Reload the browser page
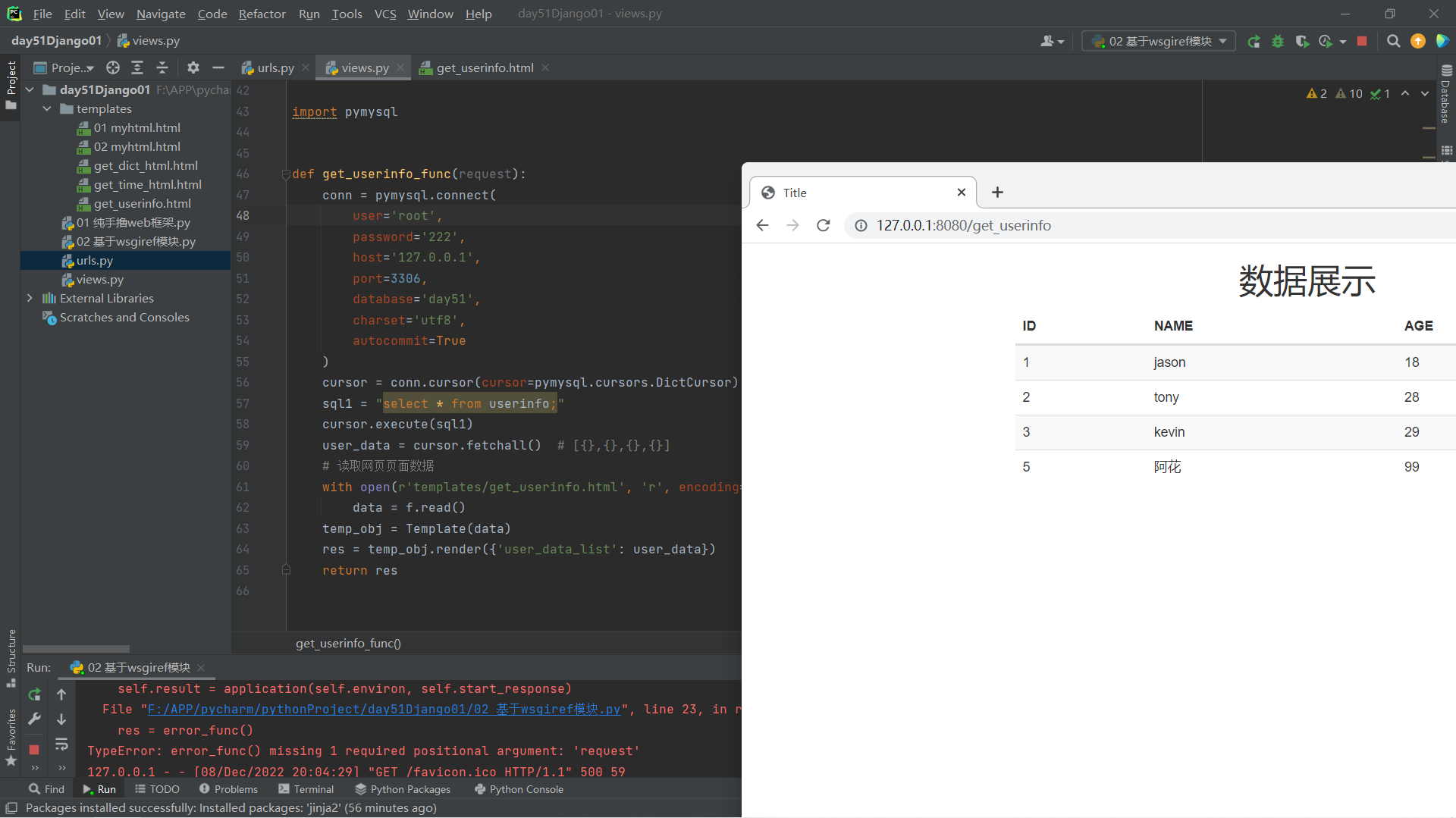The height and width of the screenshot is (818, 1456). (x=823, y=226)
